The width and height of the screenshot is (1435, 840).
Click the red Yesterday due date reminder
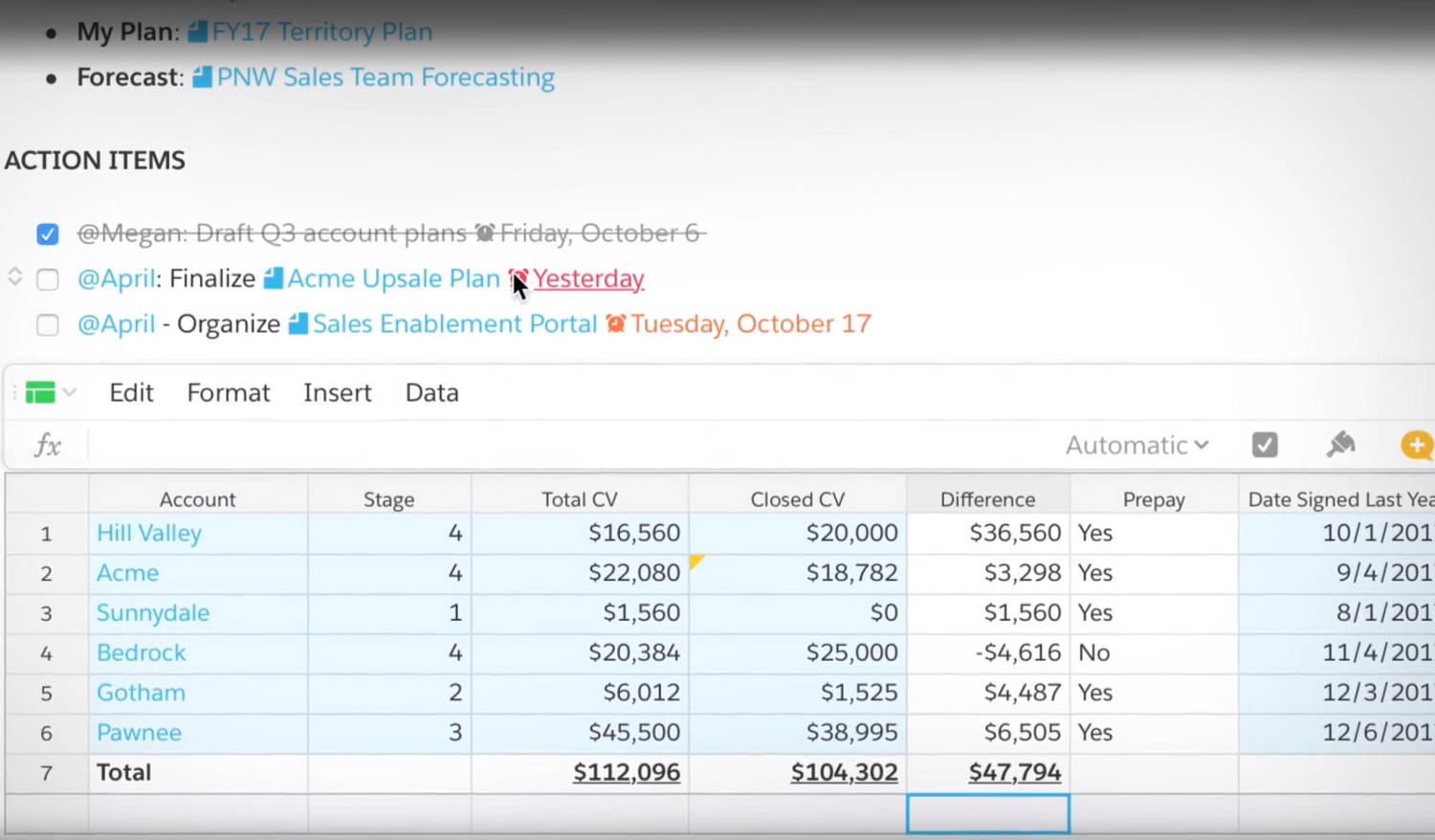point(587,278)
